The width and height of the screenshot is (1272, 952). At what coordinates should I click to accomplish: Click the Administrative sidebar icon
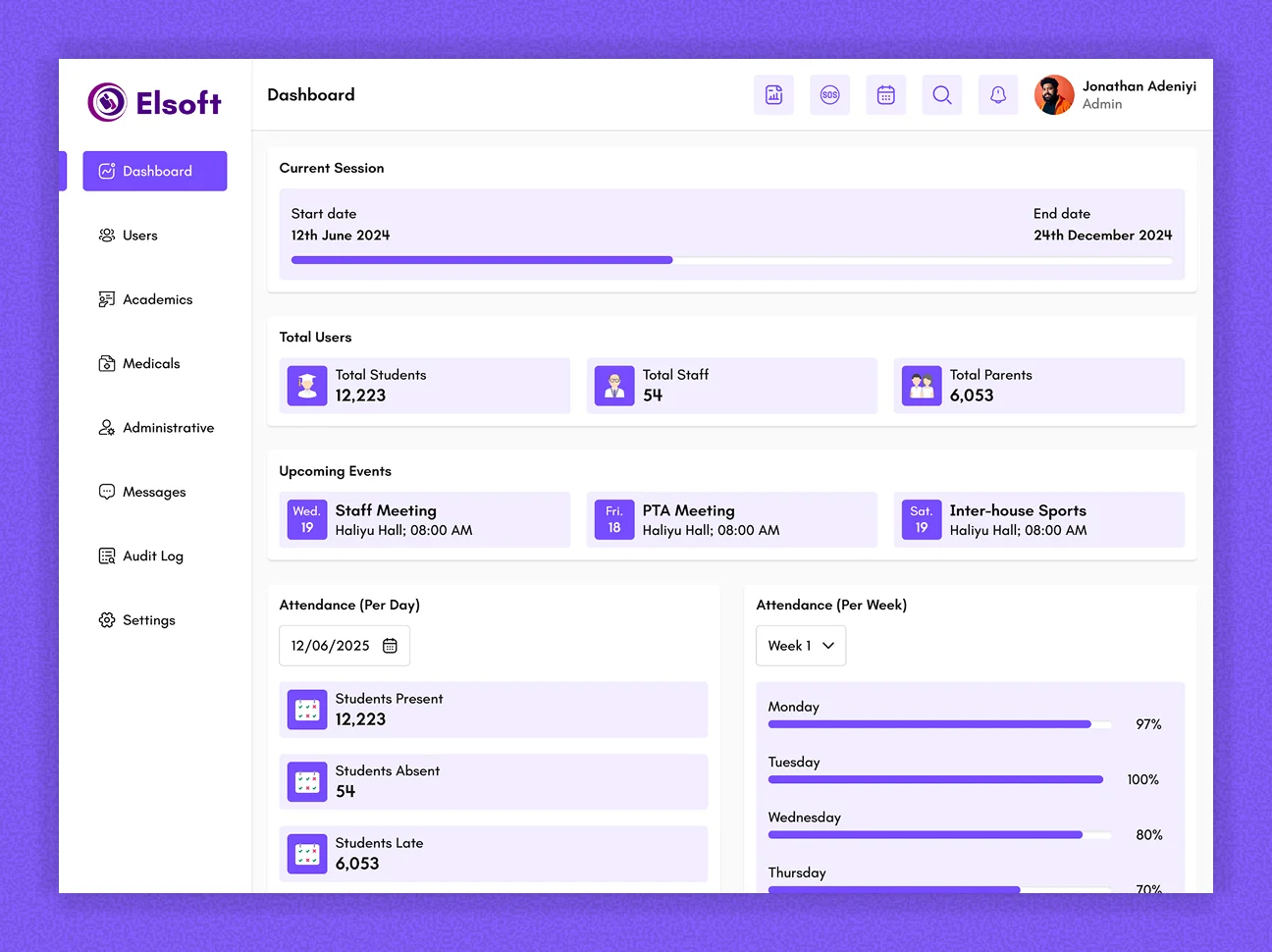click(x=106, y=428)
